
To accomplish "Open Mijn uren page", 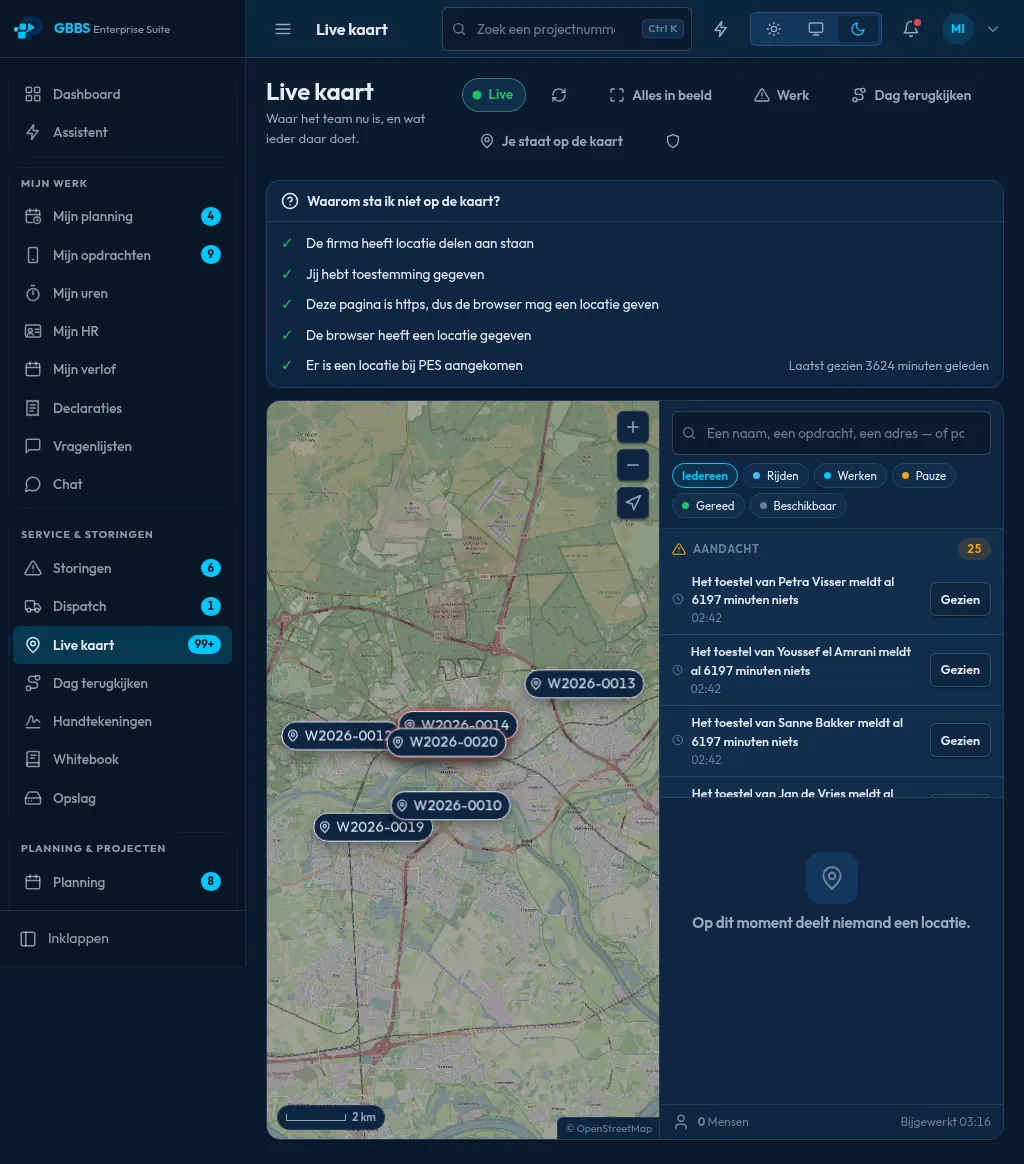I will [x=123, y=293].
